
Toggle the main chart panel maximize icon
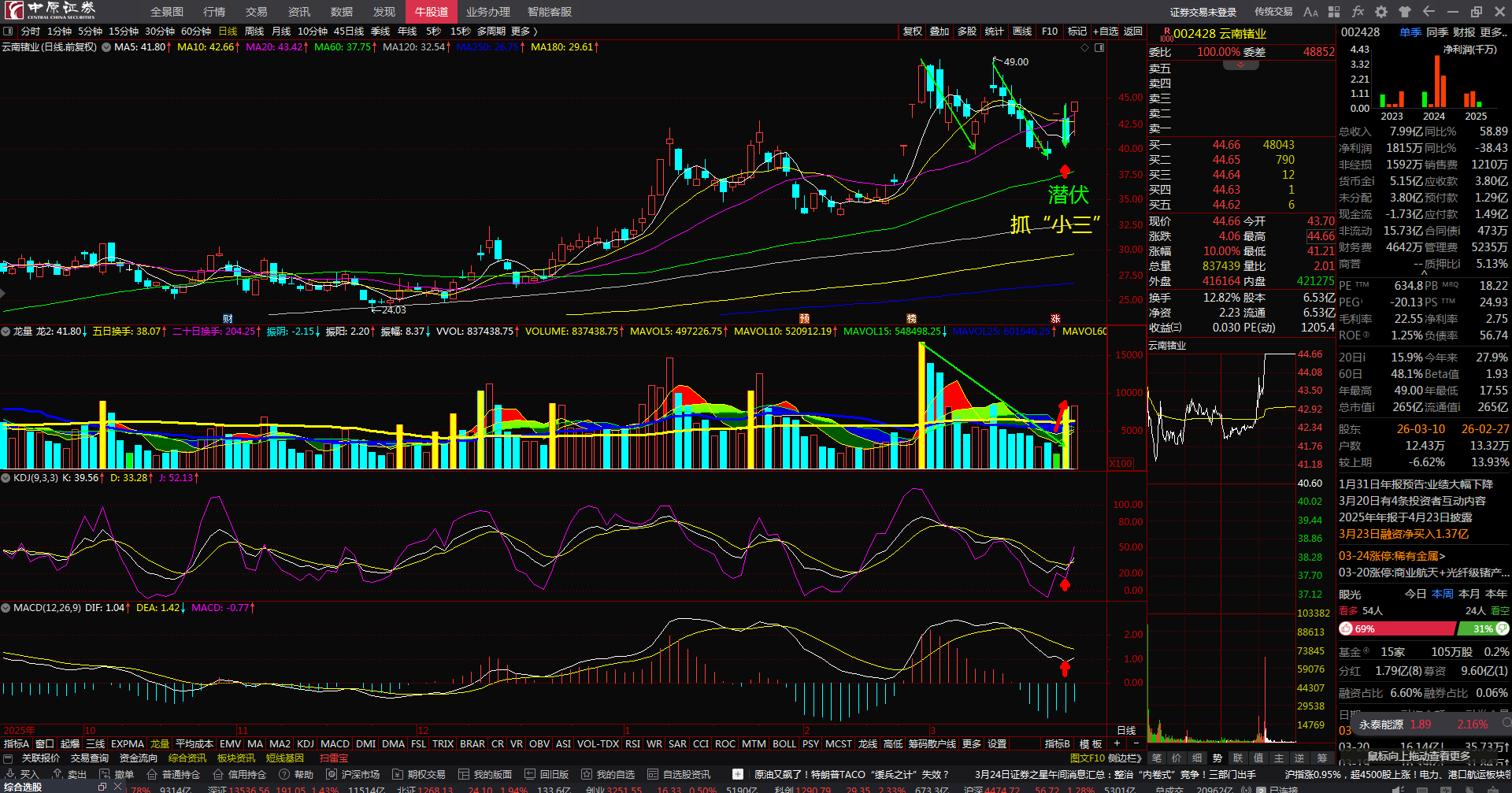pos(1099,48)
